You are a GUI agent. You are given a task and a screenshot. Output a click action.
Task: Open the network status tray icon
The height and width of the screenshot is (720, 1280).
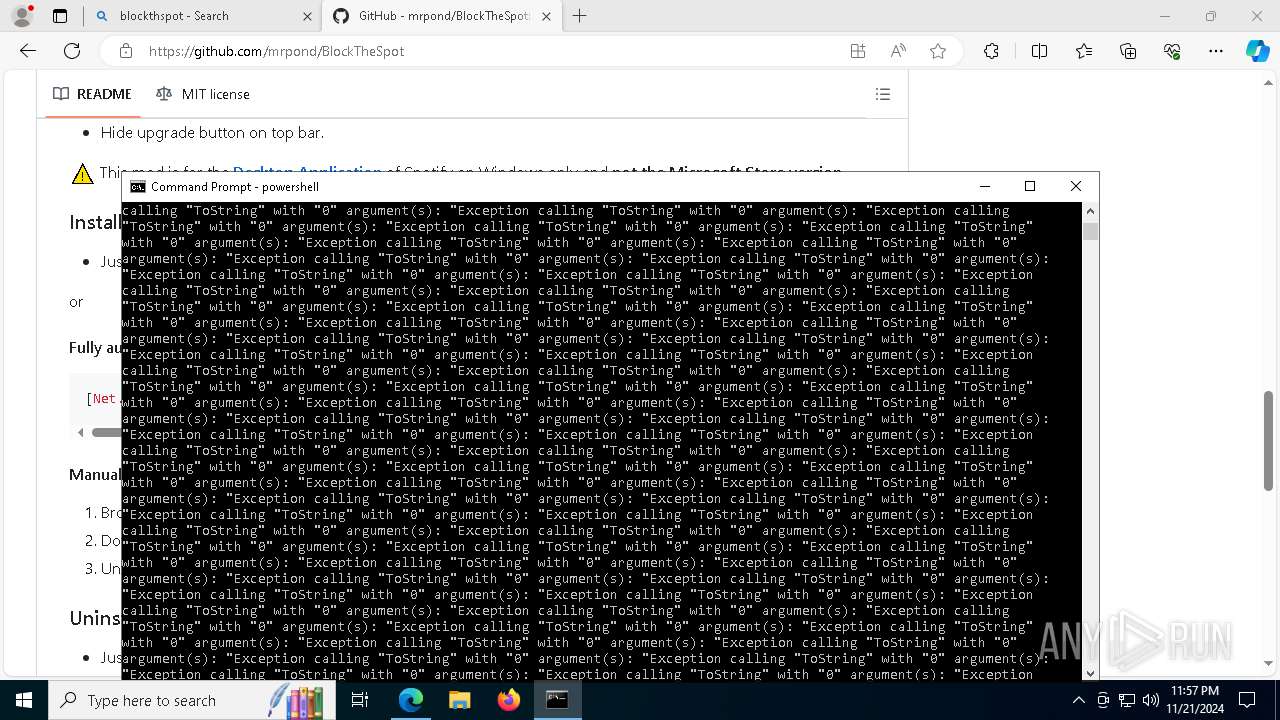tap(1127, 700)
